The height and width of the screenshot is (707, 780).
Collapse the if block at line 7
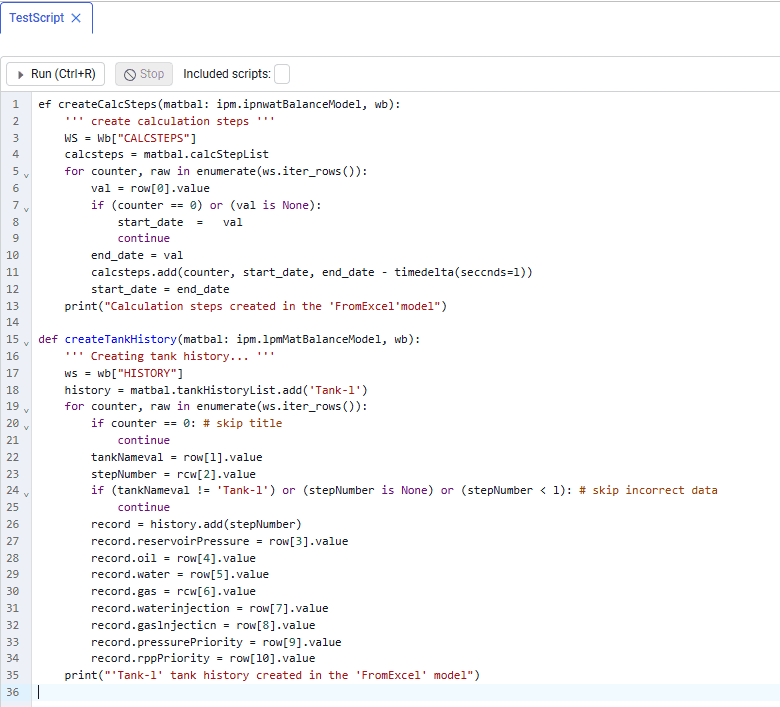pos(26,209)
